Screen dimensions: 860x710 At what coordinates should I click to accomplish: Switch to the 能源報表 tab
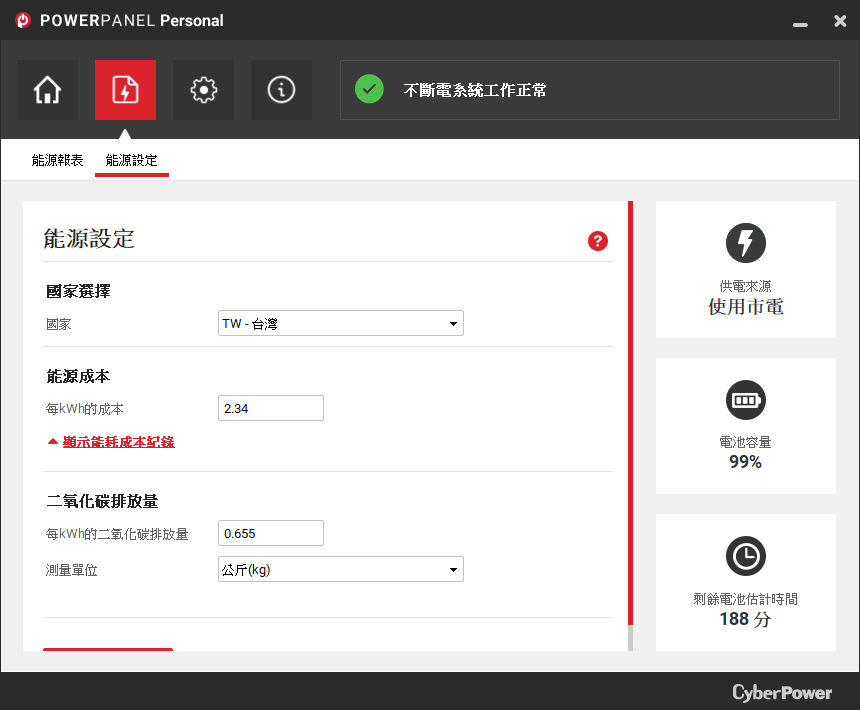point(57,160)
